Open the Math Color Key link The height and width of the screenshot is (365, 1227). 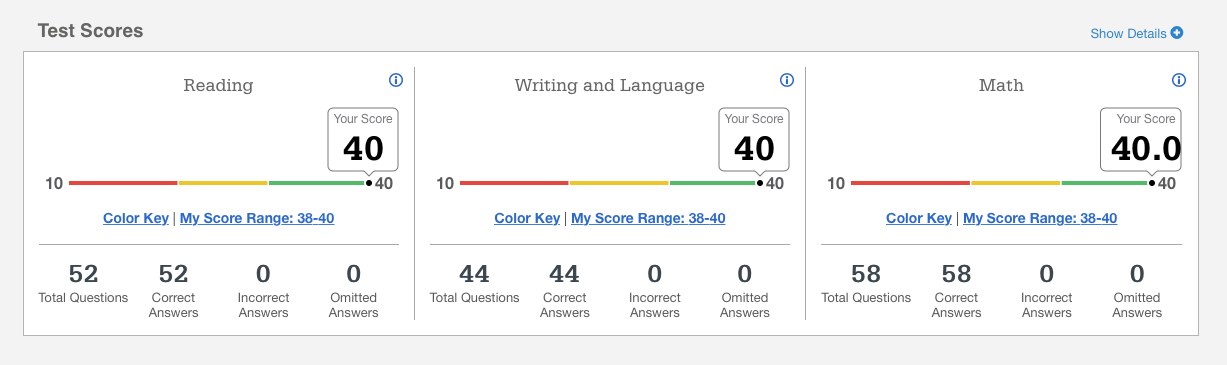(919, 218)
